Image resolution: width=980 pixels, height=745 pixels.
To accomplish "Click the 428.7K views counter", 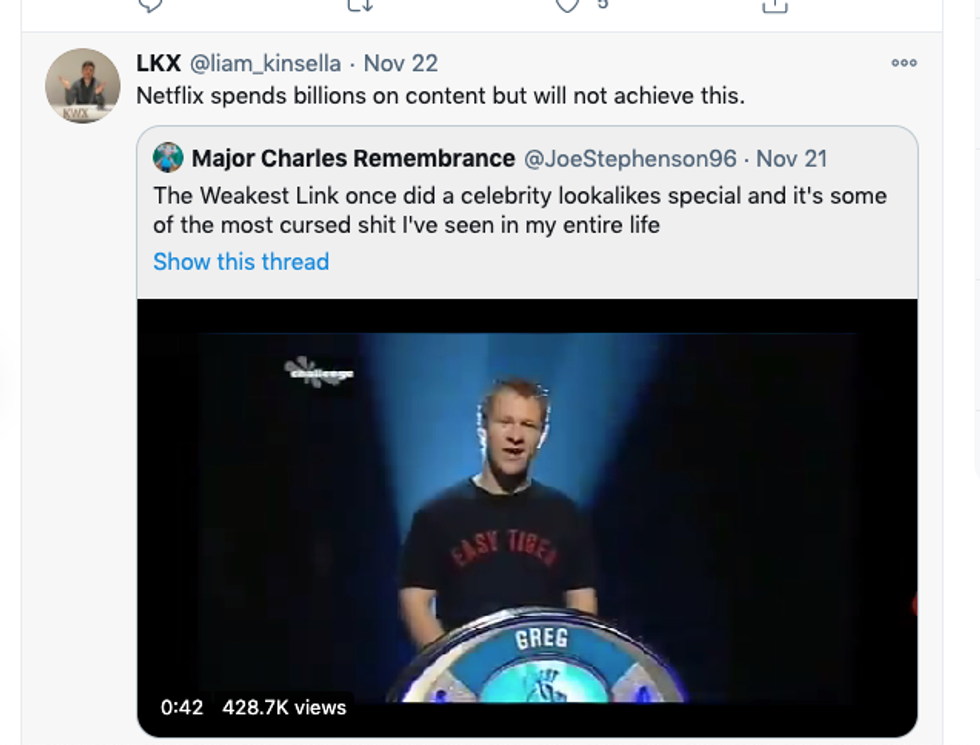I will pos(284,707).
